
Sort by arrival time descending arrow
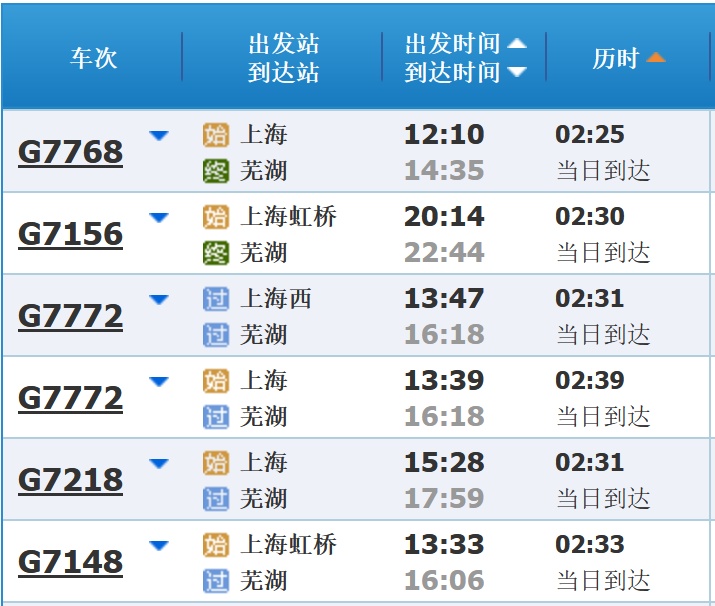(x=517, y=72)
